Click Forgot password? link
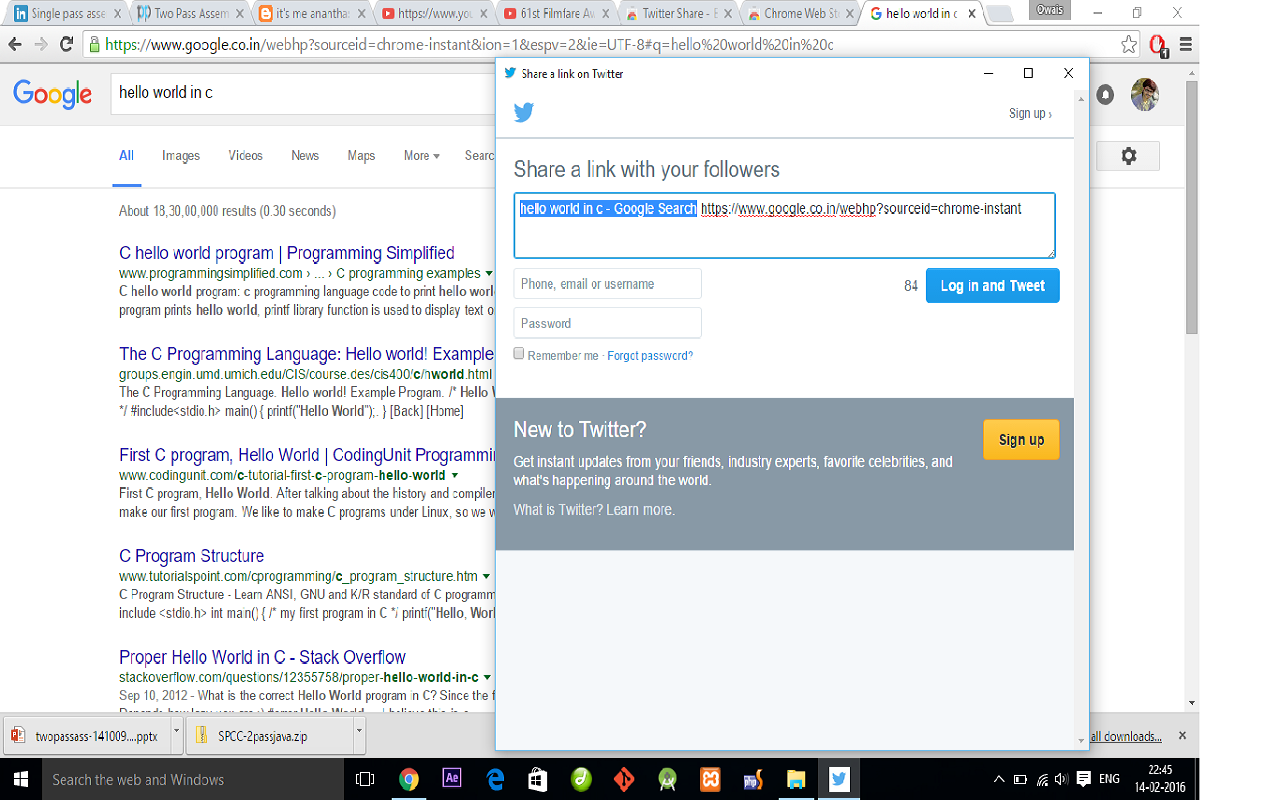The image size is (1280, 800). (x=650, y=356)
